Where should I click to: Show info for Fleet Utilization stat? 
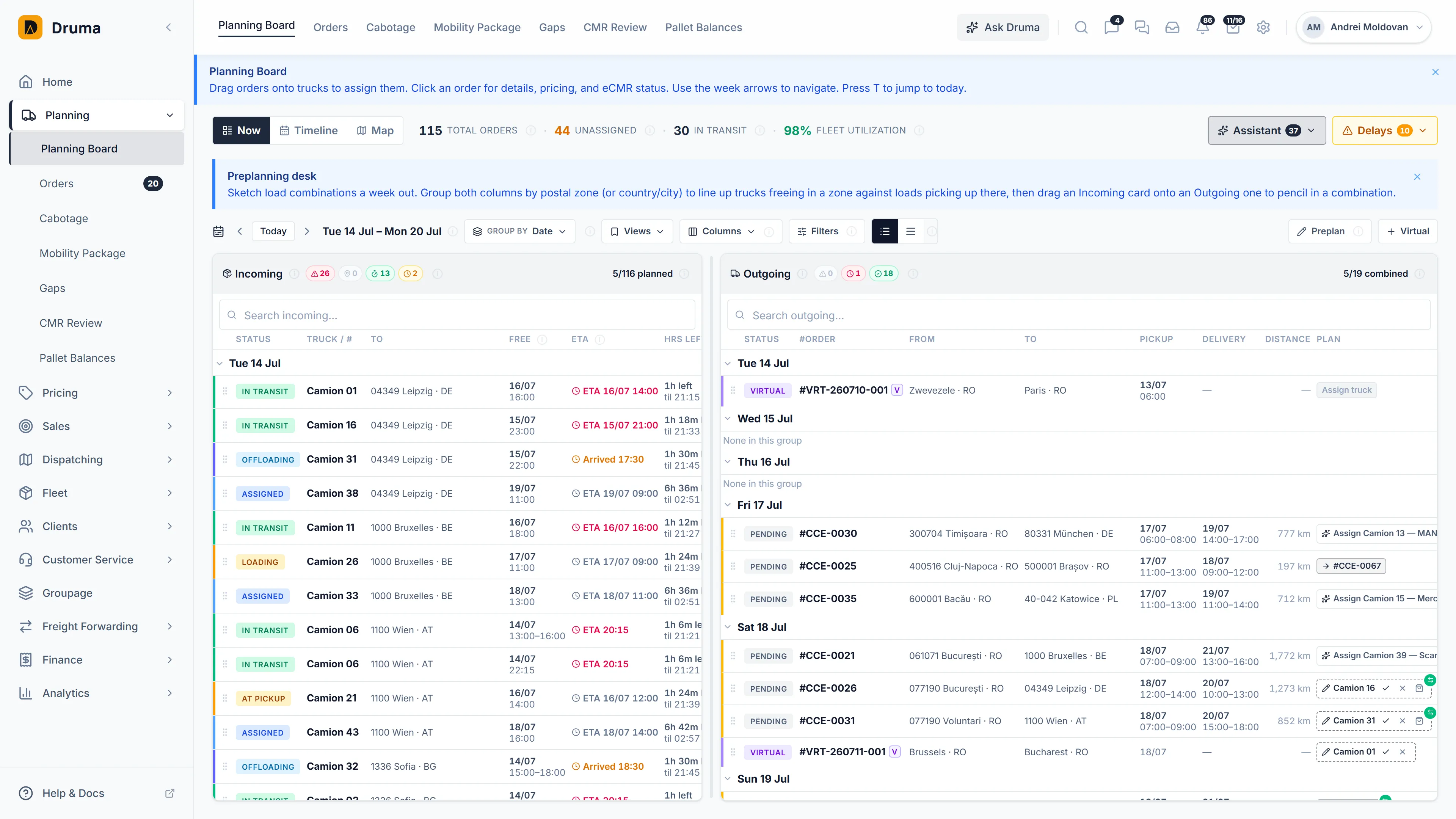click(x=919, y=130)
